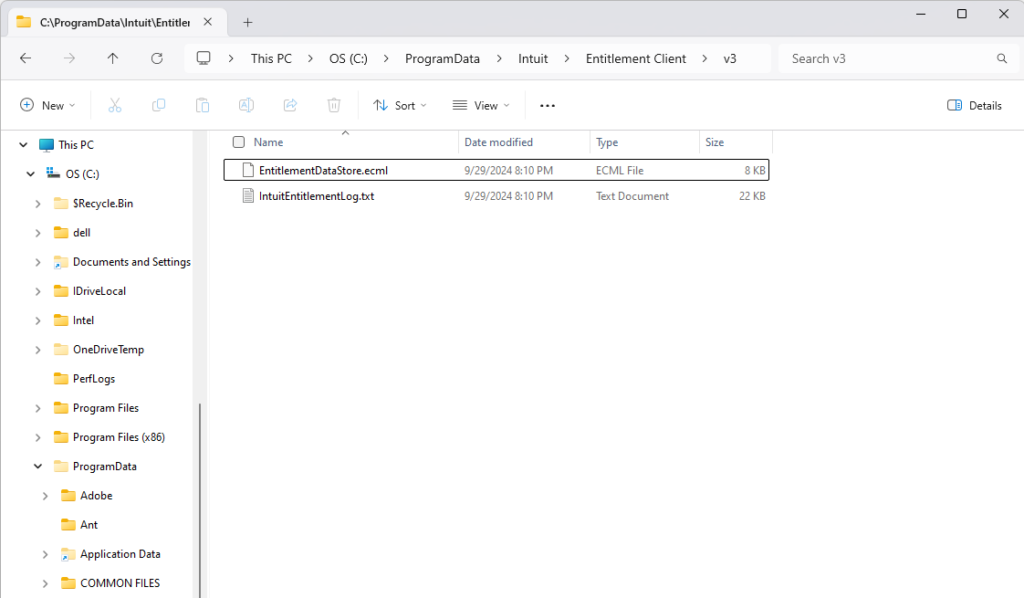Go up one folder level
This screenshot has width=1024, height=598.
pos(113,58)
